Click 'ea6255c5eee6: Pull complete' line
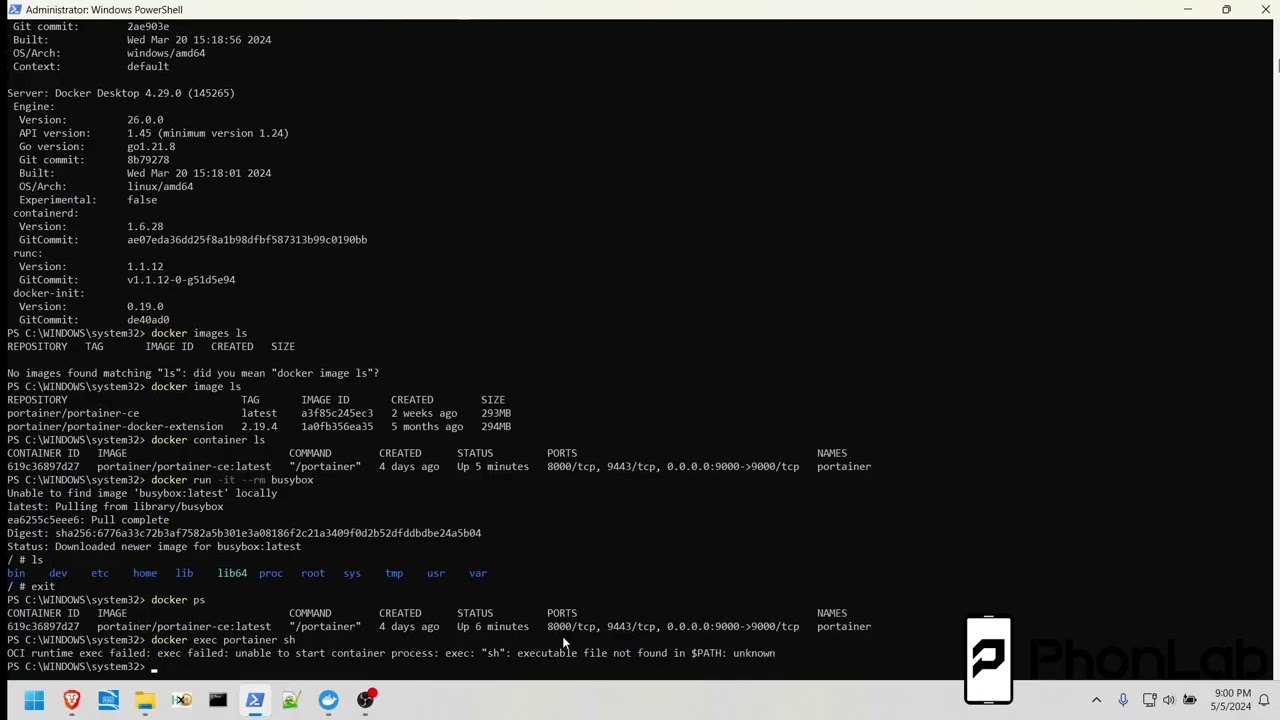 pos(88,520)
